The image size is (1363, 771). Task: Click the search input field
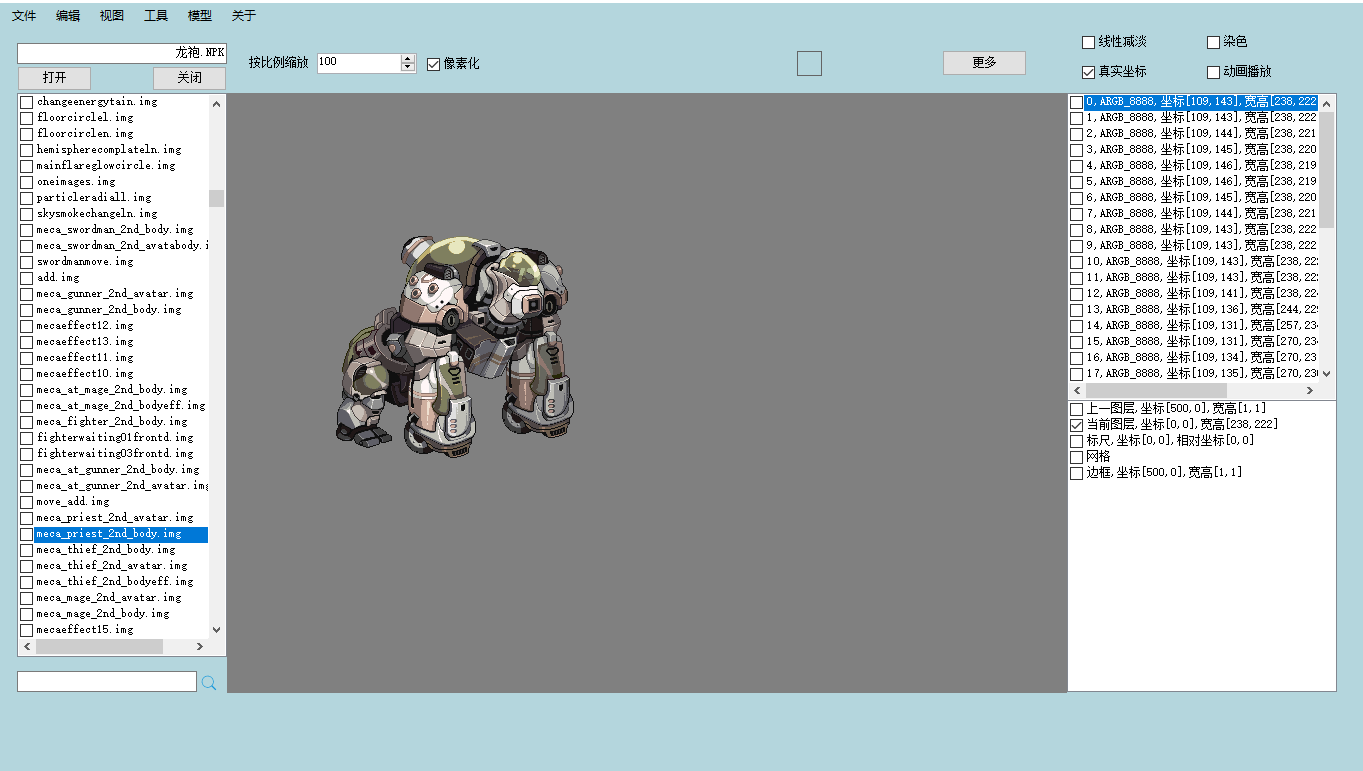coord(107,681)
